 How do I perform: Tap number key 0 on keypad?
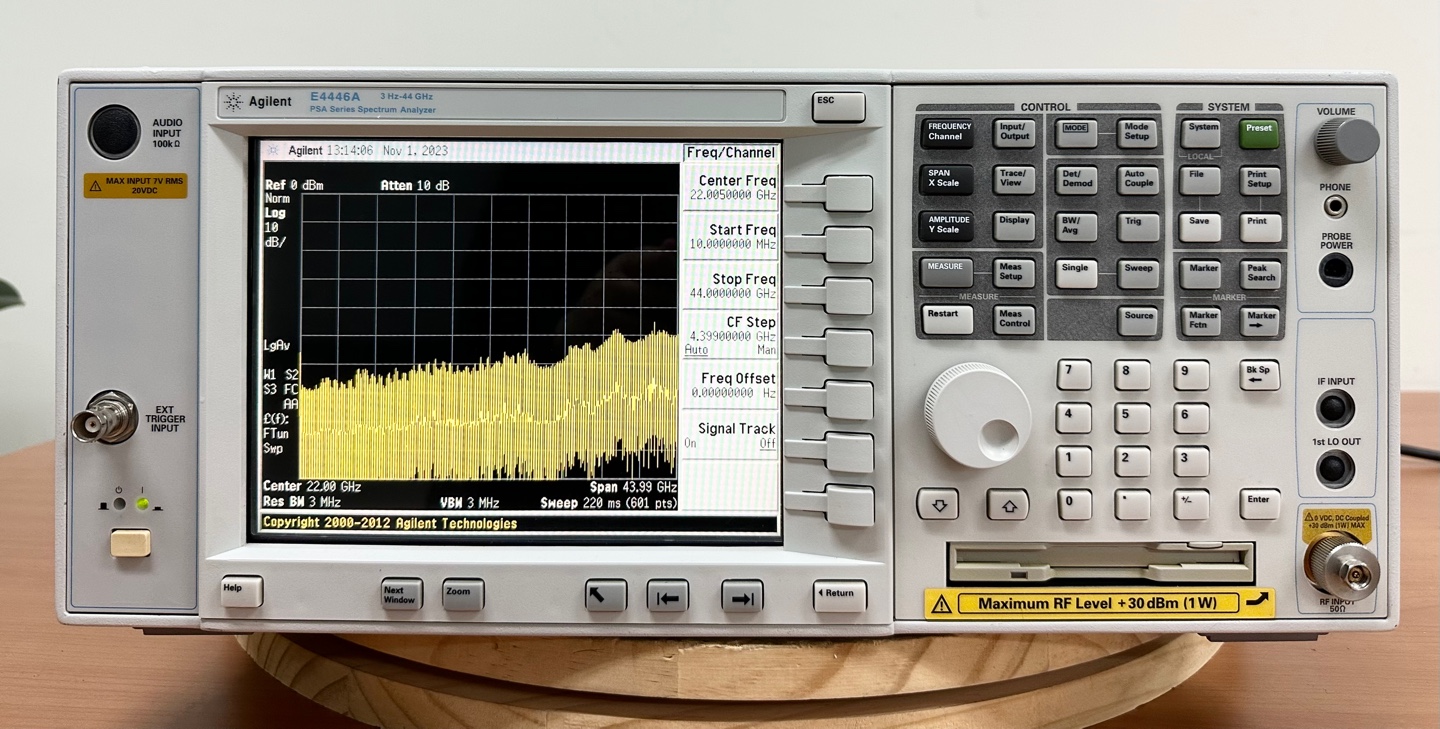(1074, 504)
